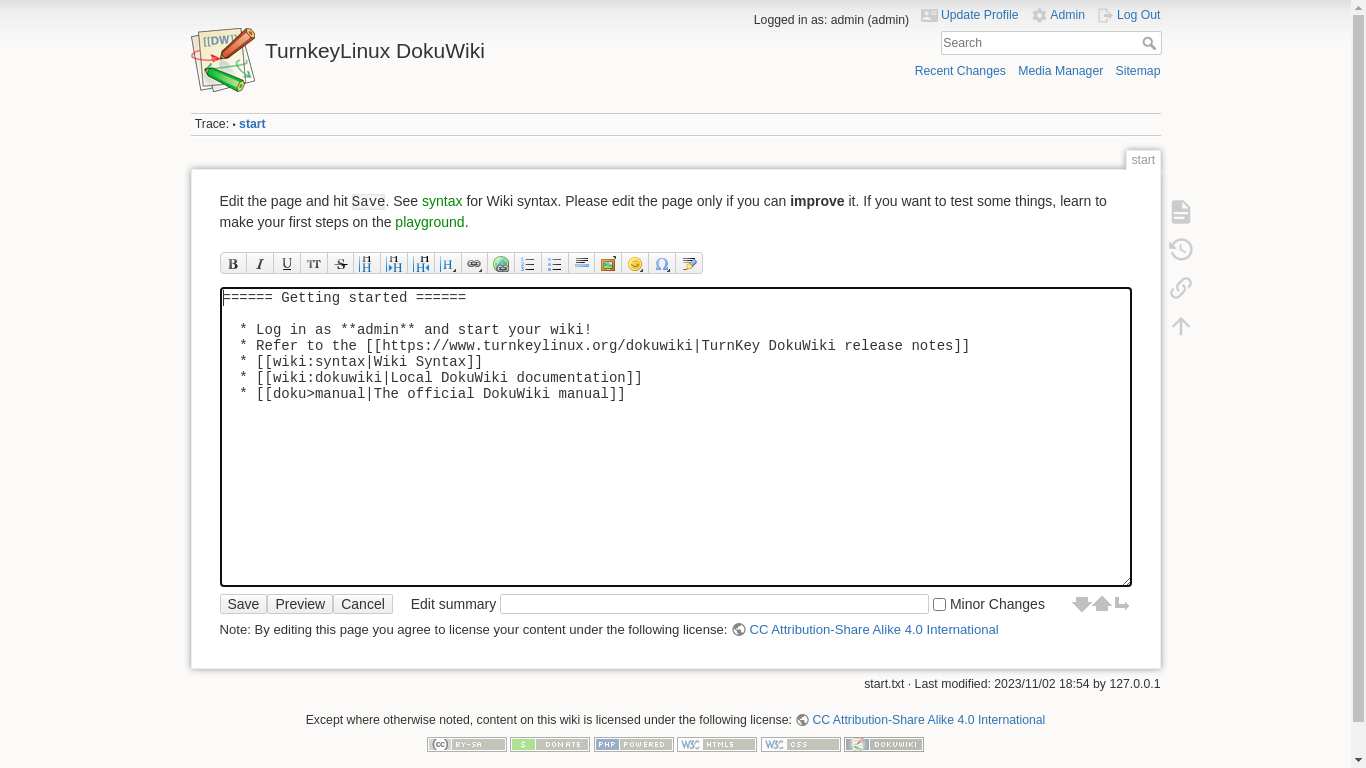This screenshot has width=1366, height=768.
Task: Follow the playground link
Action: click(430, 222)
